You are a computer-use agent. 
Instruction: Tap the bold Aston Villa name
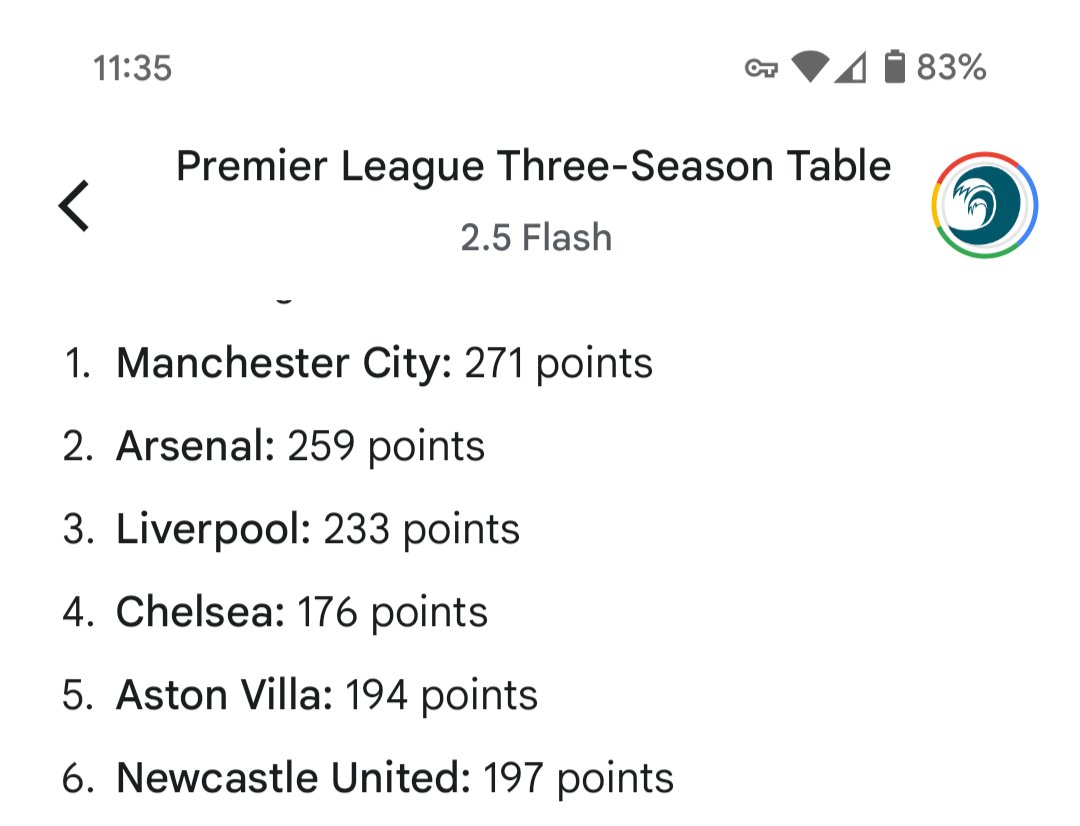[x=225, y=694]
